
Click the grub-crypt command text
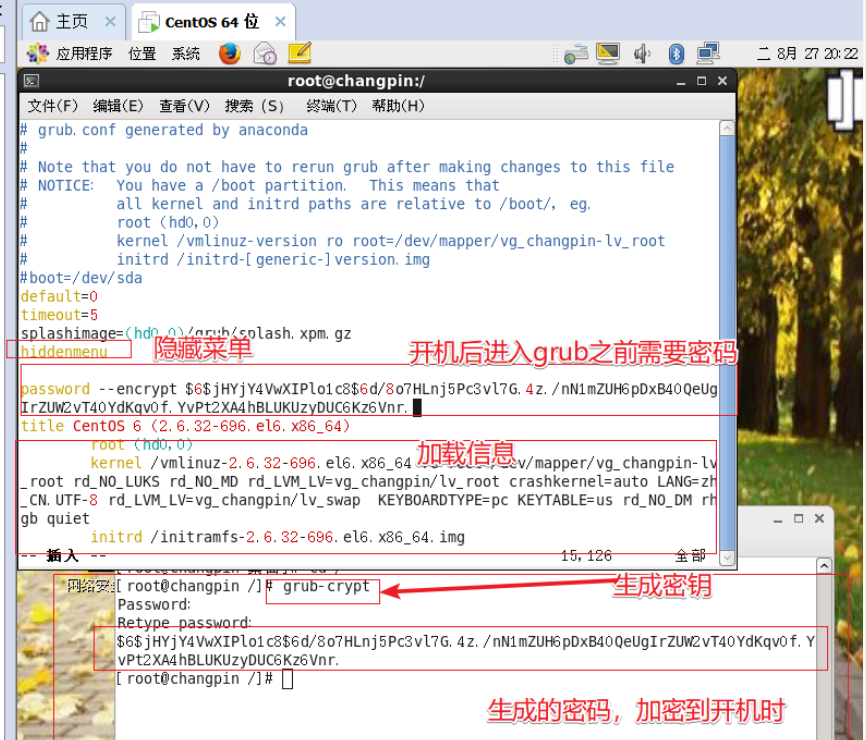(x=326, y=586)
